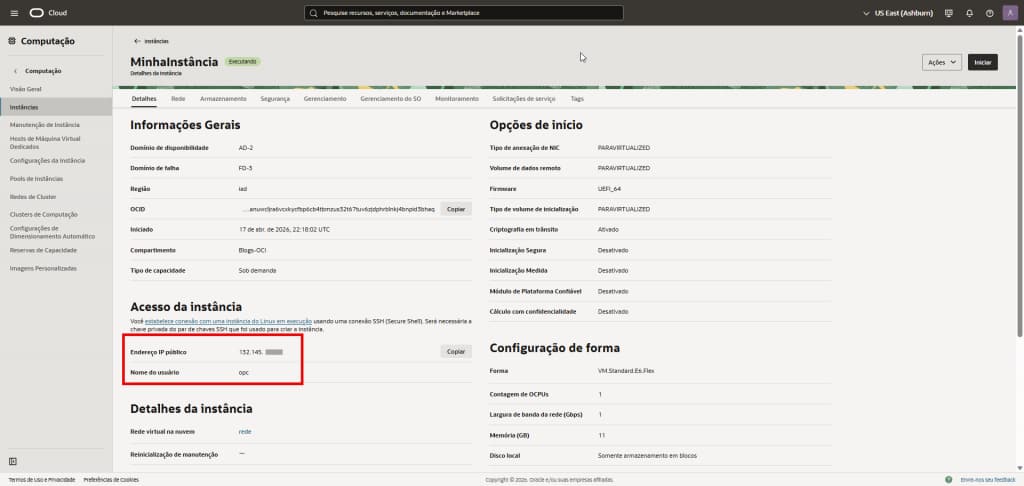The width and height of the screenshot is (1024, 486).
Task: Click the back arrow to Instâncias
Action: [138, 41]
